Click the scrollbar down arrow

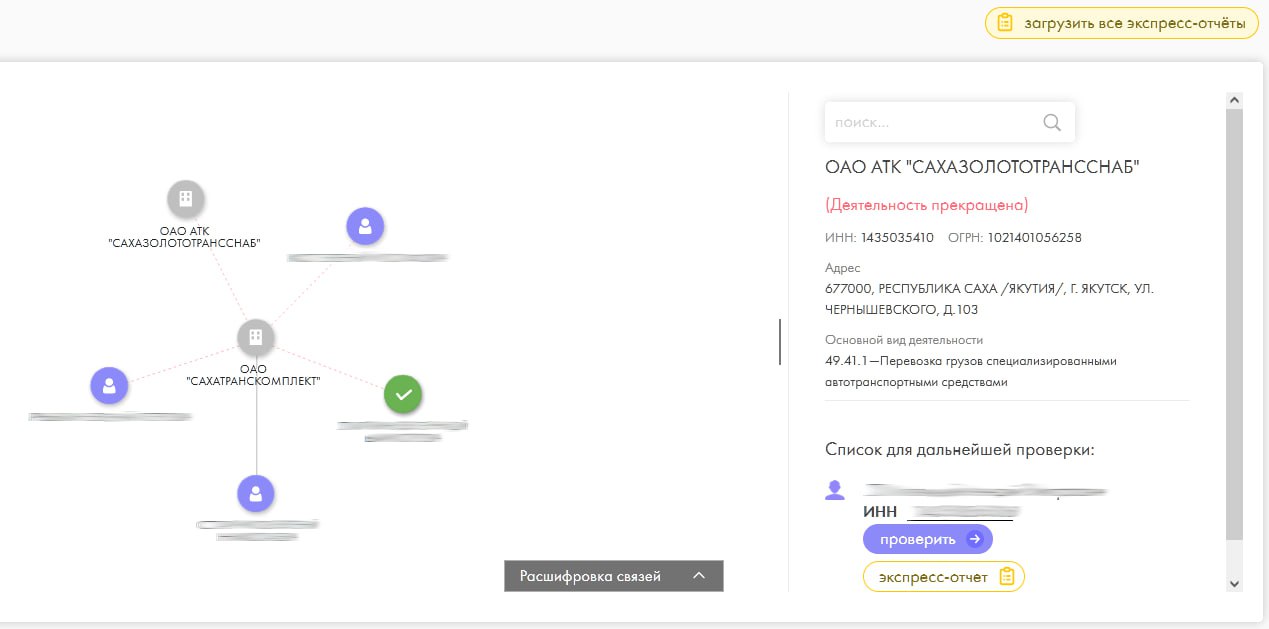click(1234, 583)
